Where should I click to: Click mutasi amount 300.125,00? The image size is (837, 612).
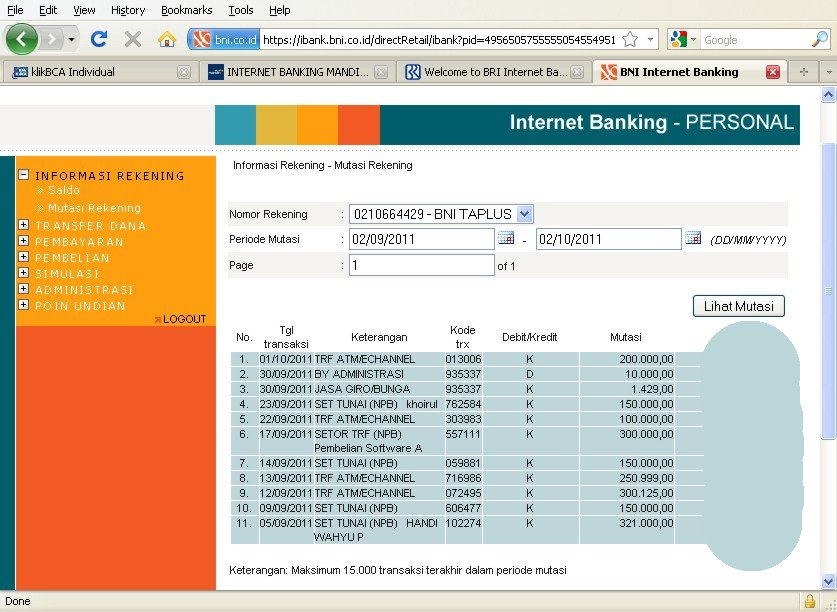[646, 493]
